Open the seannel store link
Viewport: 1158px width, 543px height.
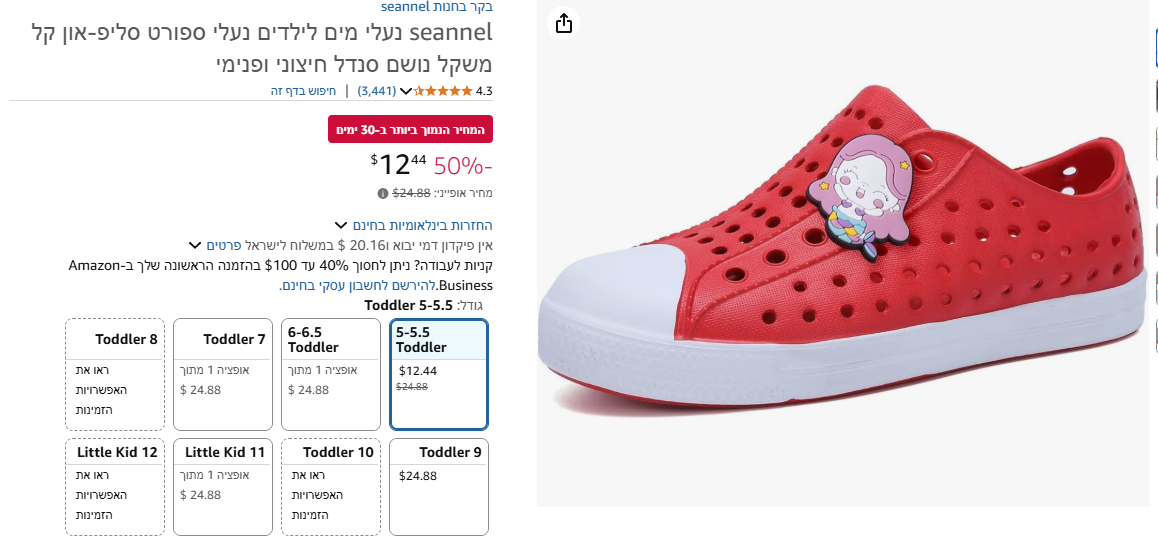pyautogui.click(x=436, y=6)
